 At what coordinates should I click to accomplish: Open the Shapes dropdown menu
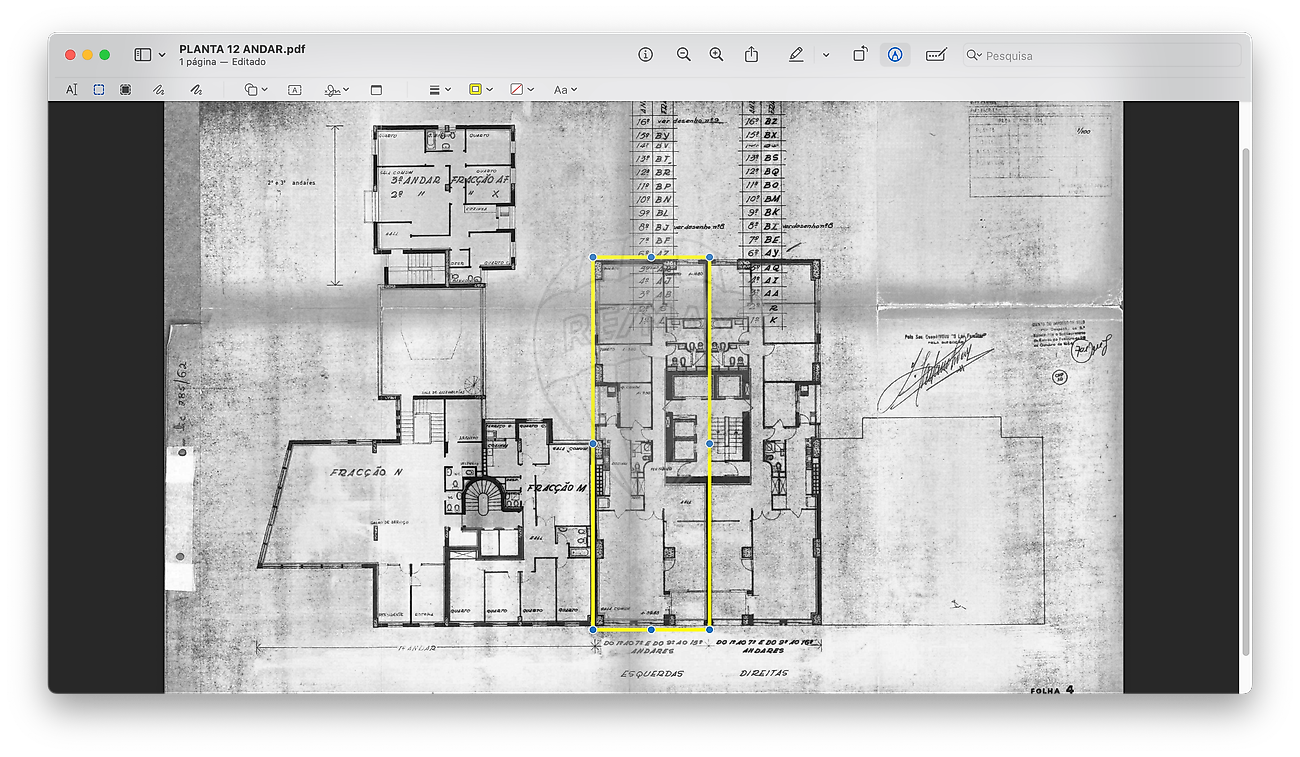pyautogui.click(x=256, y=90)
